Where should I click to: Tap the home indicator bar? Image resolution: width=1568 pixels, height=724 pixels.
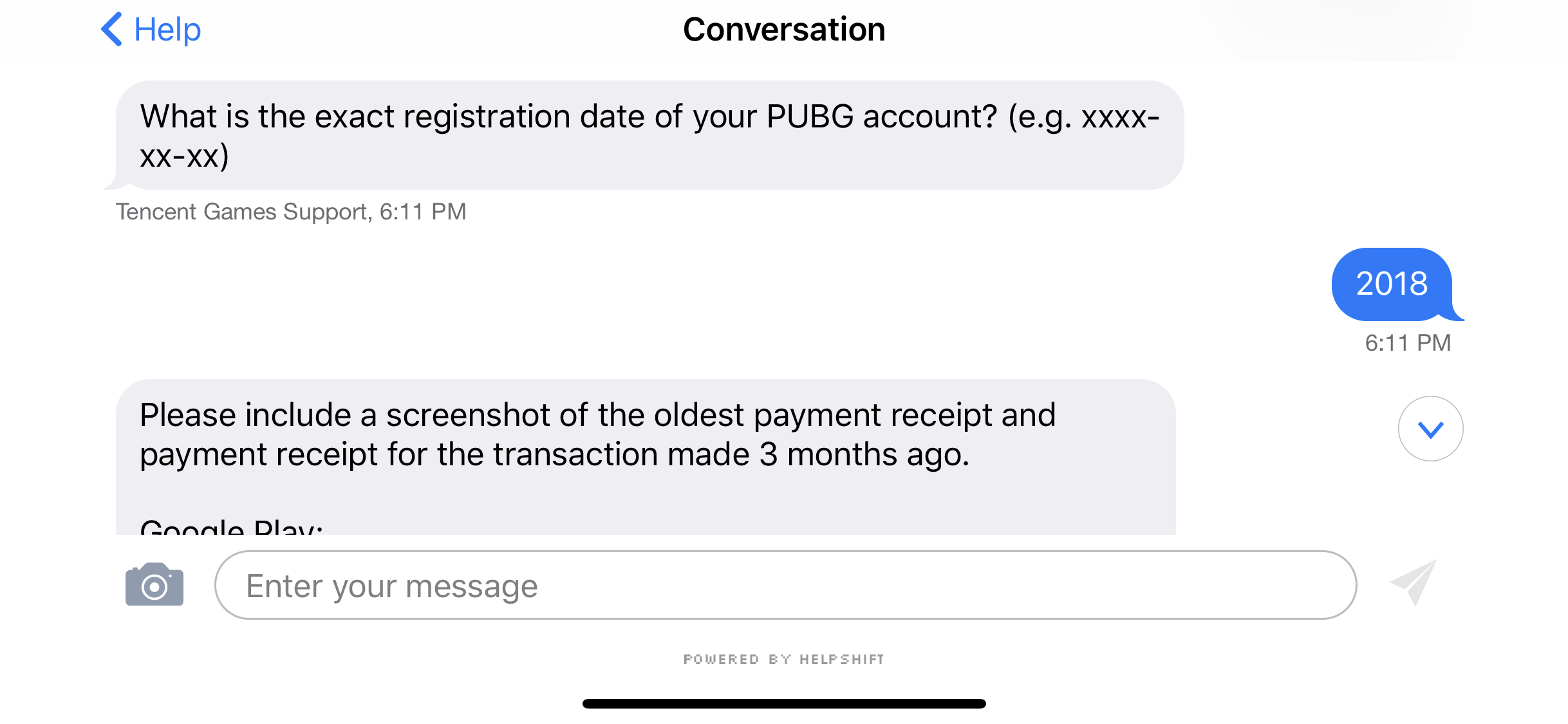(784, 703)
